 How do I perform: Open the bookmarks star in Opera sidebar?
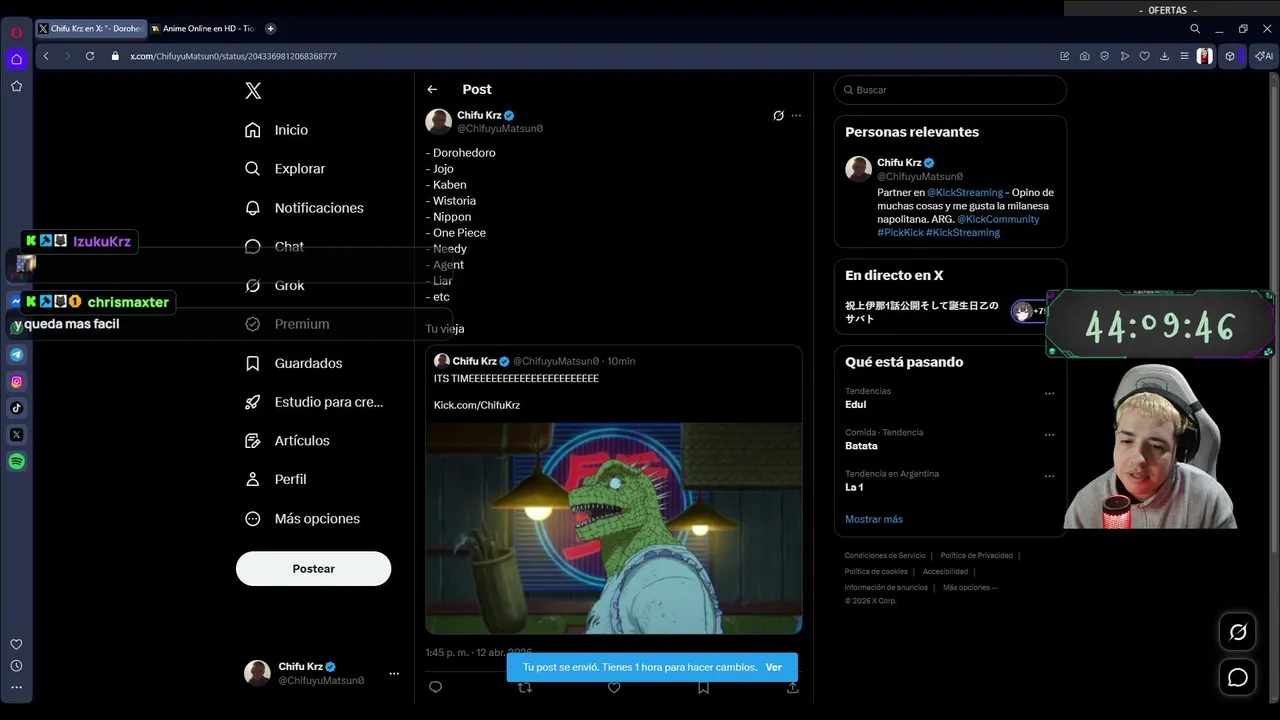16,86
